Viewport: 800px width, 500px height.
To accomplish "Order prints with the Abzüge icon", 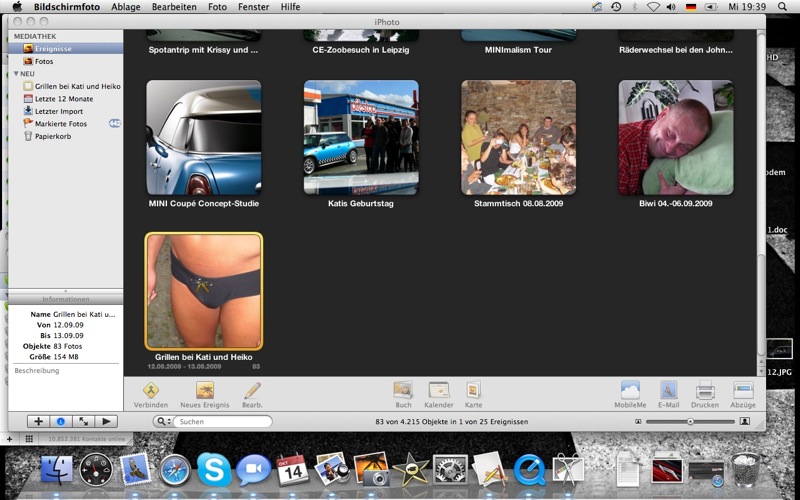I will point(742,391).
